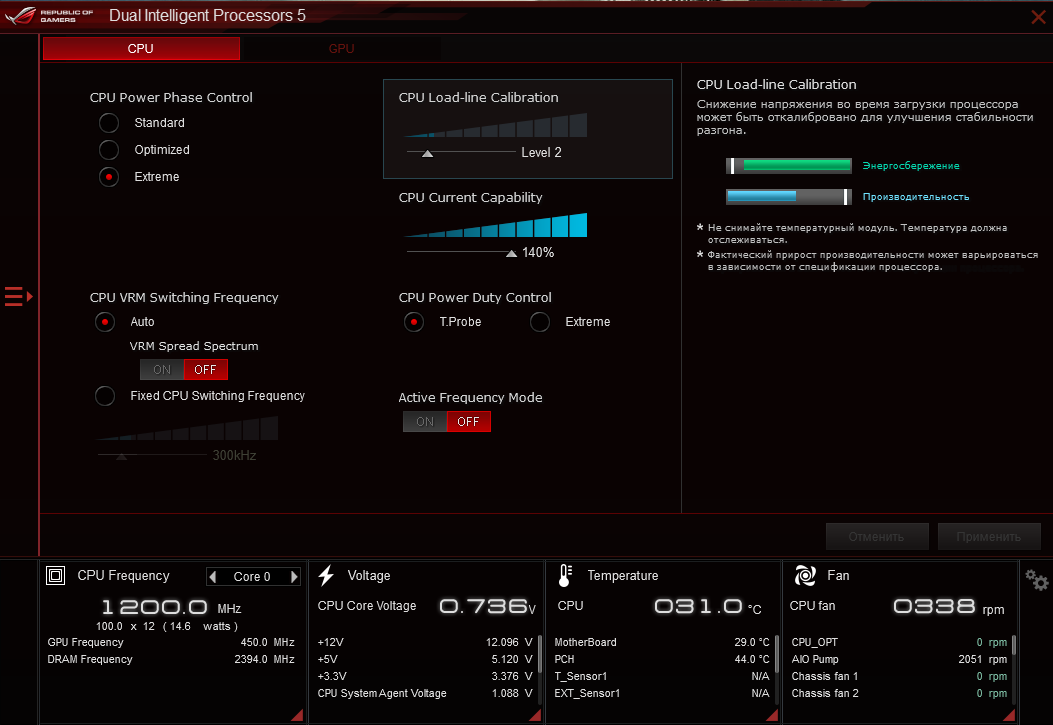Image resolution: width=1053 pixels, height=725 pixels.
Task: Click the Применить button
Action: click(989, 536)
